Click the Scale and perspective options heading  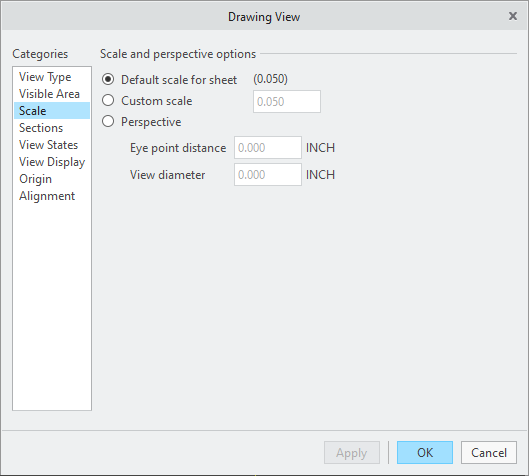178,54
